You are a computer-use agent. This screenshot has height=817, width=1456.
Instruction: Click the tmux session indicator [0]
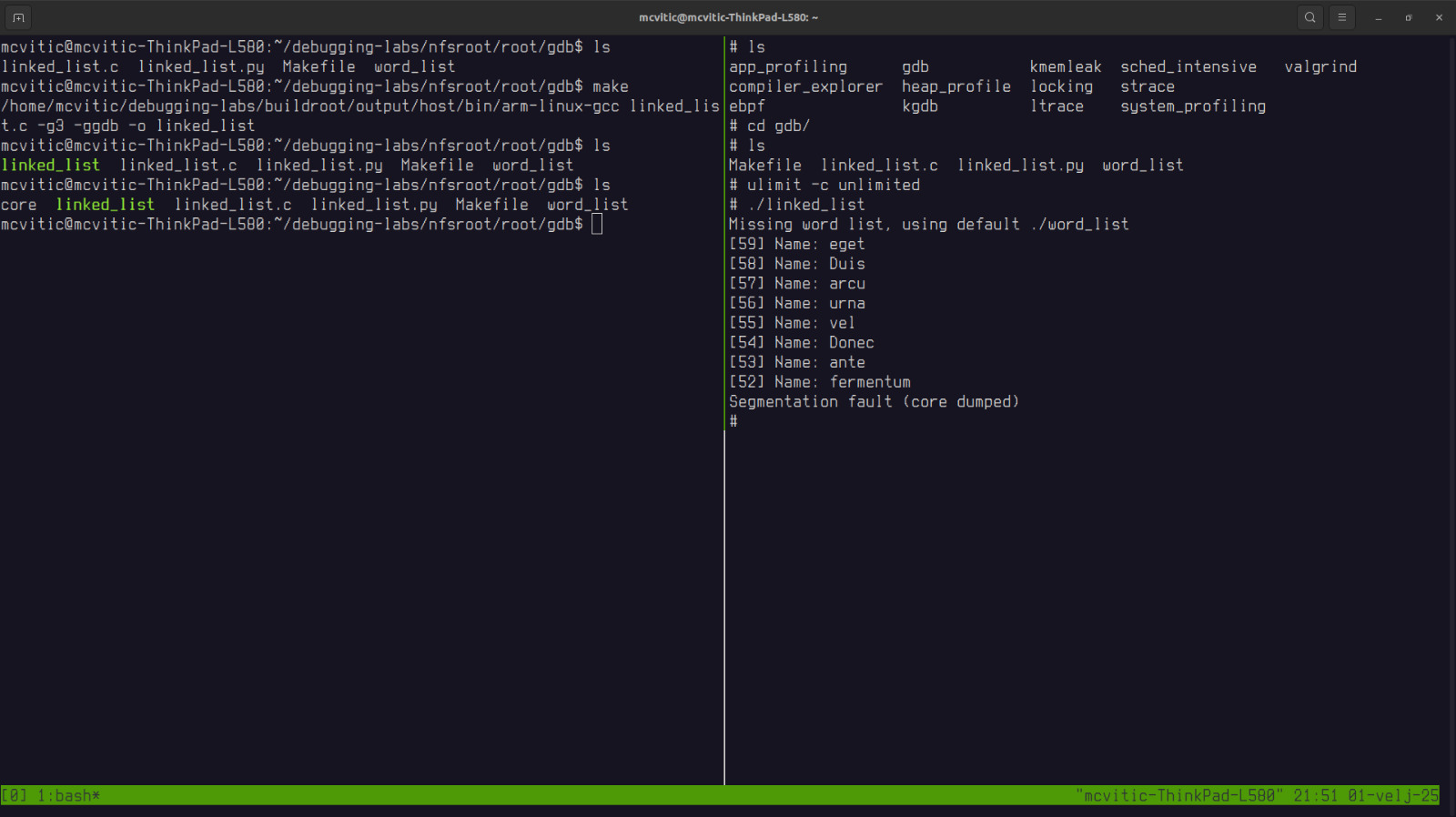[15, 796]
